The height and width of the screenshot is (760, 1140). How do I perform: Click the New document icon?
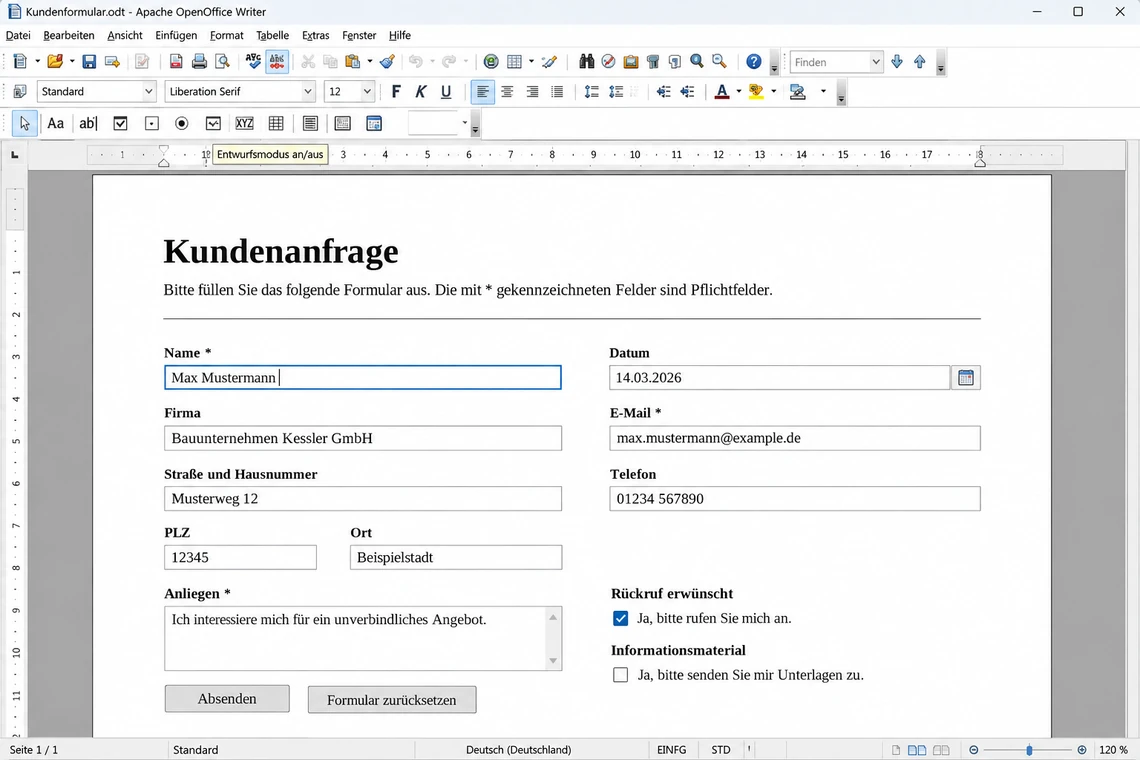click(x=20, y=62)
